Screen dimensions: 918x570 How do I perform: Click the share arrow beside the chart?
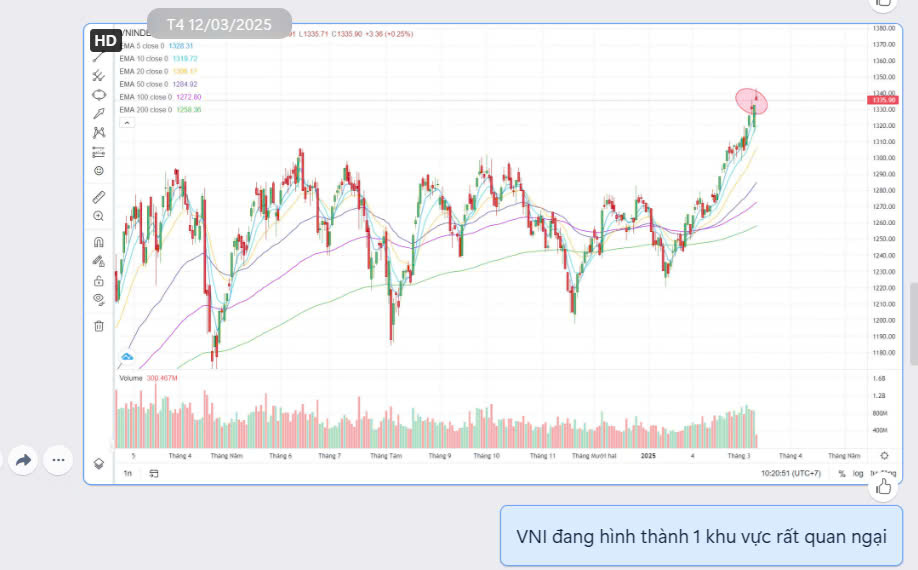(x=24, y=460)
